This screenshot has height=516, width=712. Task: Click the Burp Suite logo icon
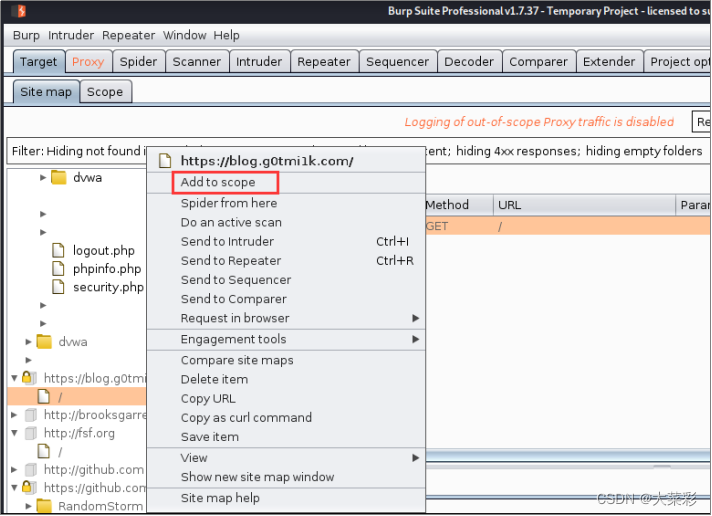tap(20, 10)
